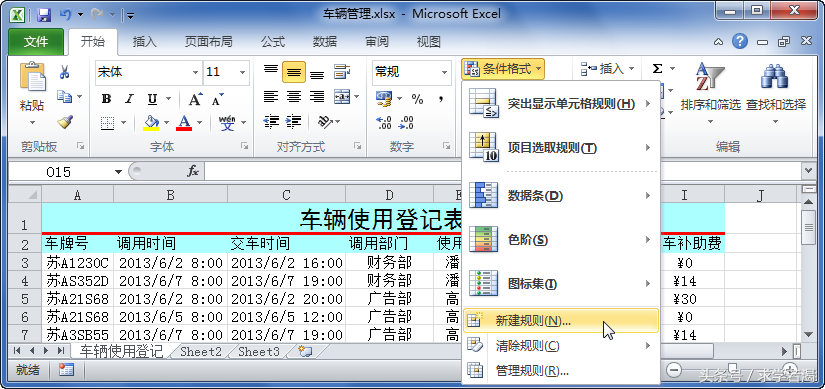Select 新建规则 in the menu

click(561, 321)
